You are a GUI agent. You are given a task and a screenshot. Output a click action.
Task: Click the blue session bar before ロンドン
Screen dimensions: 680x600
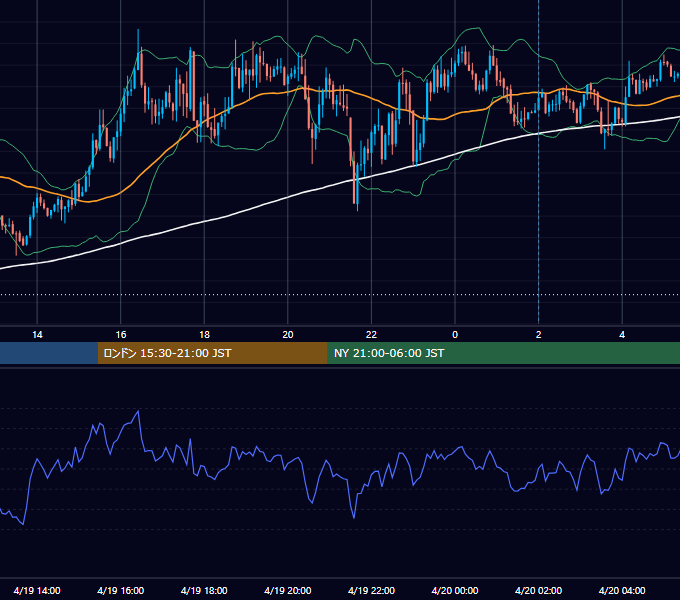49,353
